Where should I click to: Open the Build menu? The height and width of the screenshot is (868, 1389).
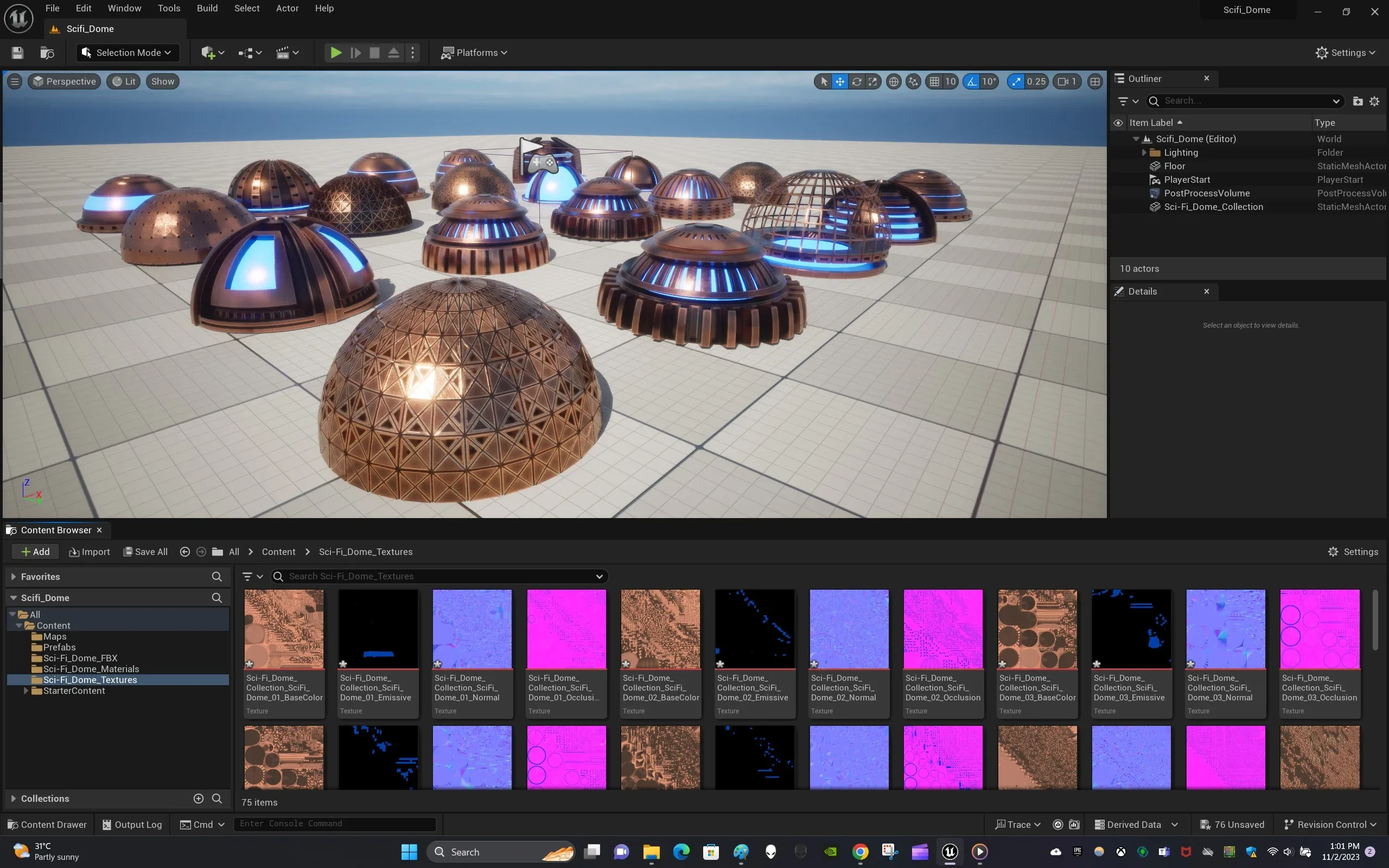(207, 8)
